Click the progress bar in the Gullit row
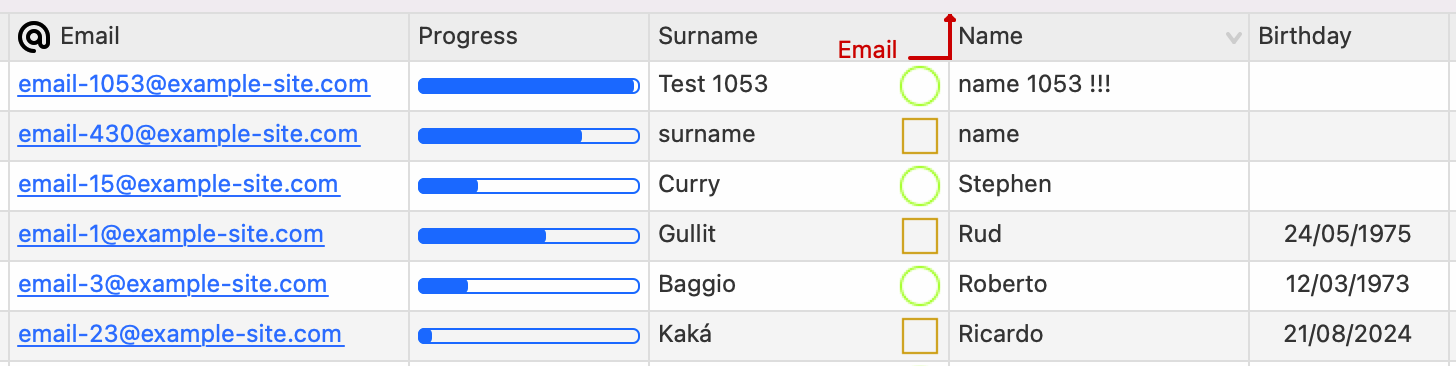This screenshot has height=366, width=1456. 529,236
